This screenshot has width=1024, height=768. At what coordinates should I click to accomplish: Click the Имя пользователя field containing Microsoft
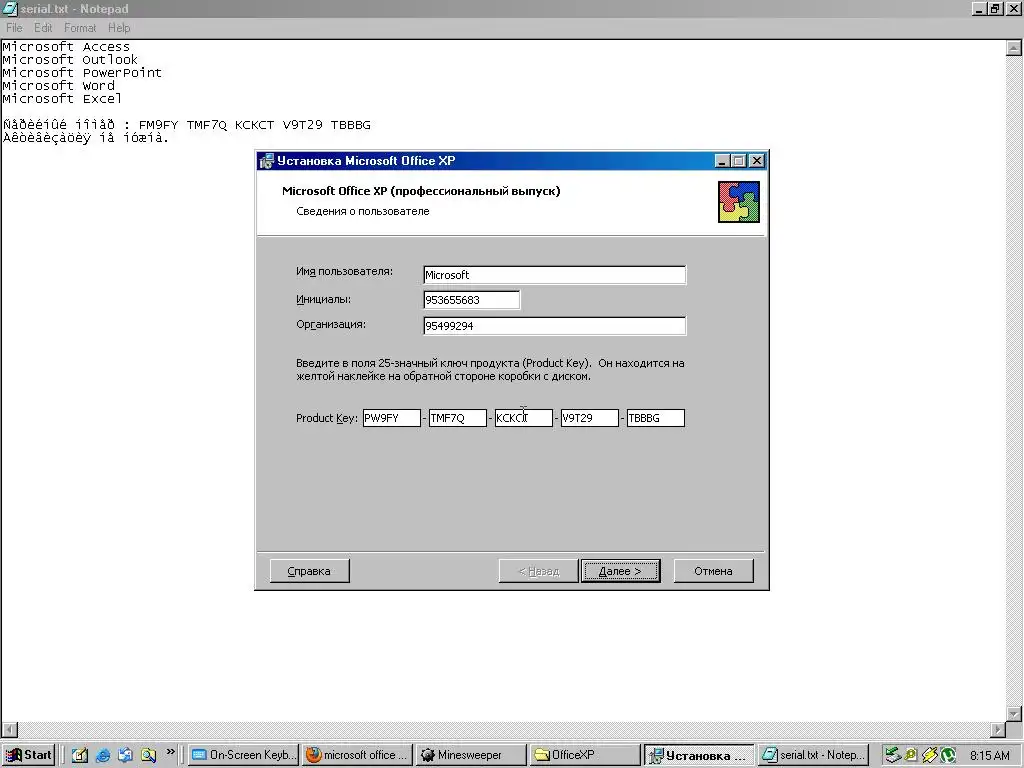554,275
